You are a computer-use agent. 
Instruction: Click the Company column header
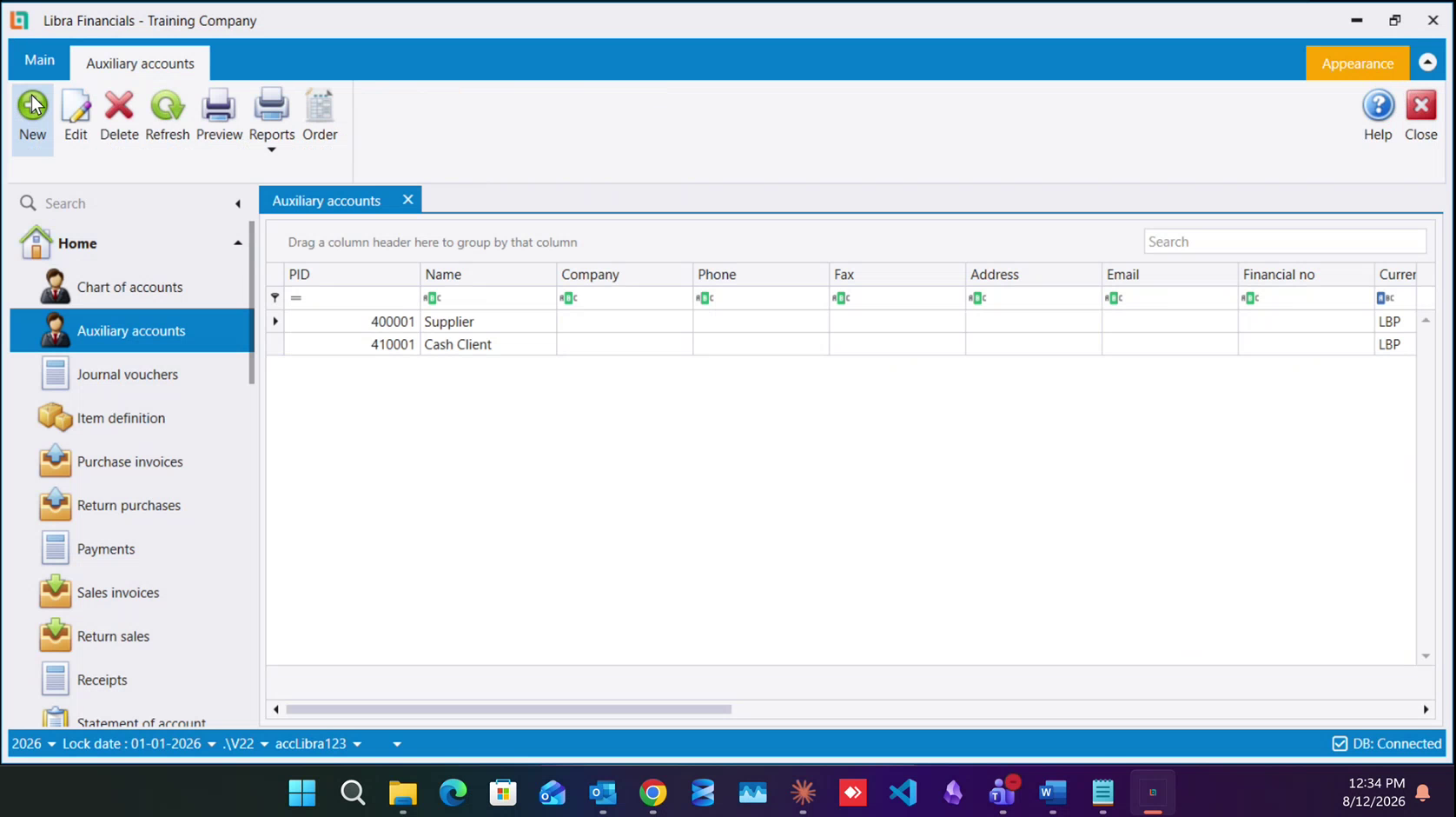click(625, 275)
